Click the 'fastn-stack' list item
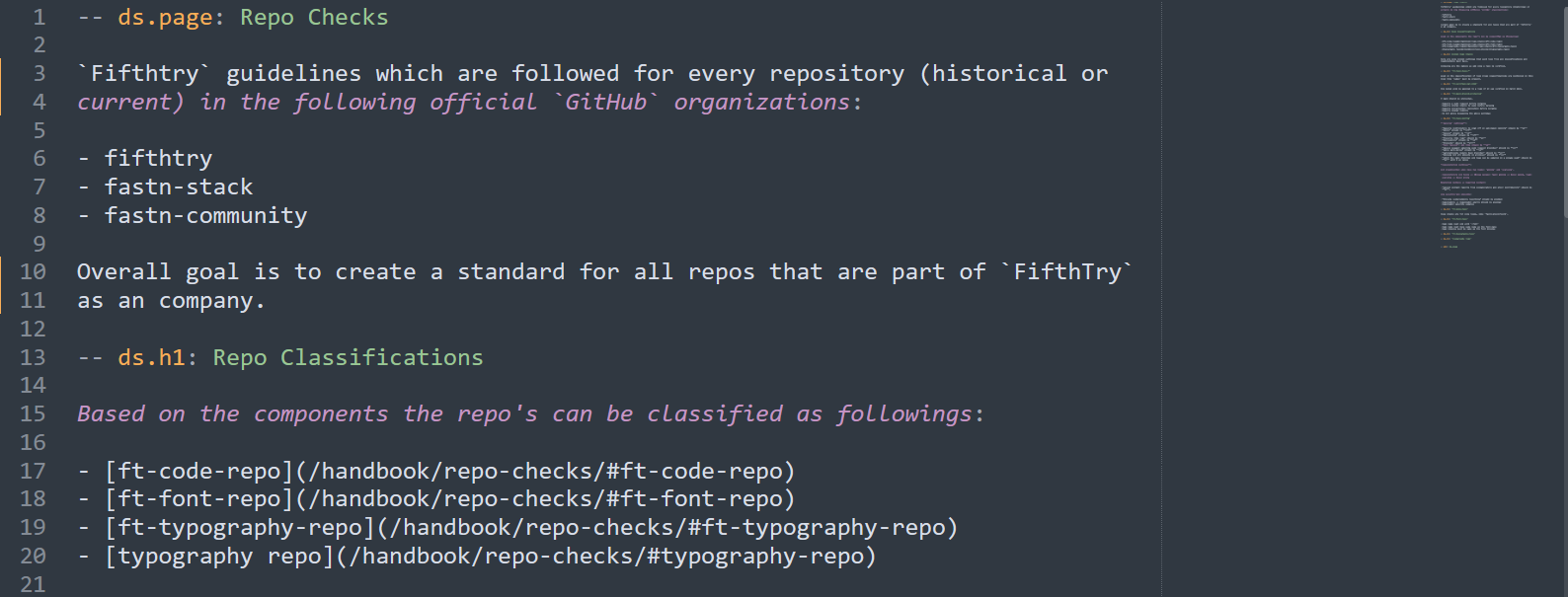1568x597 pixels. (179, 187)
